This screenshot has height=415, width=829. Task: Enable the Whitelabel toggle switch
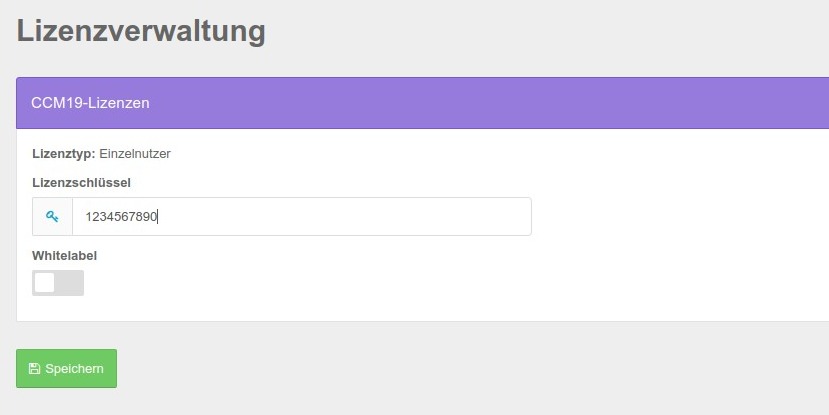58,283
